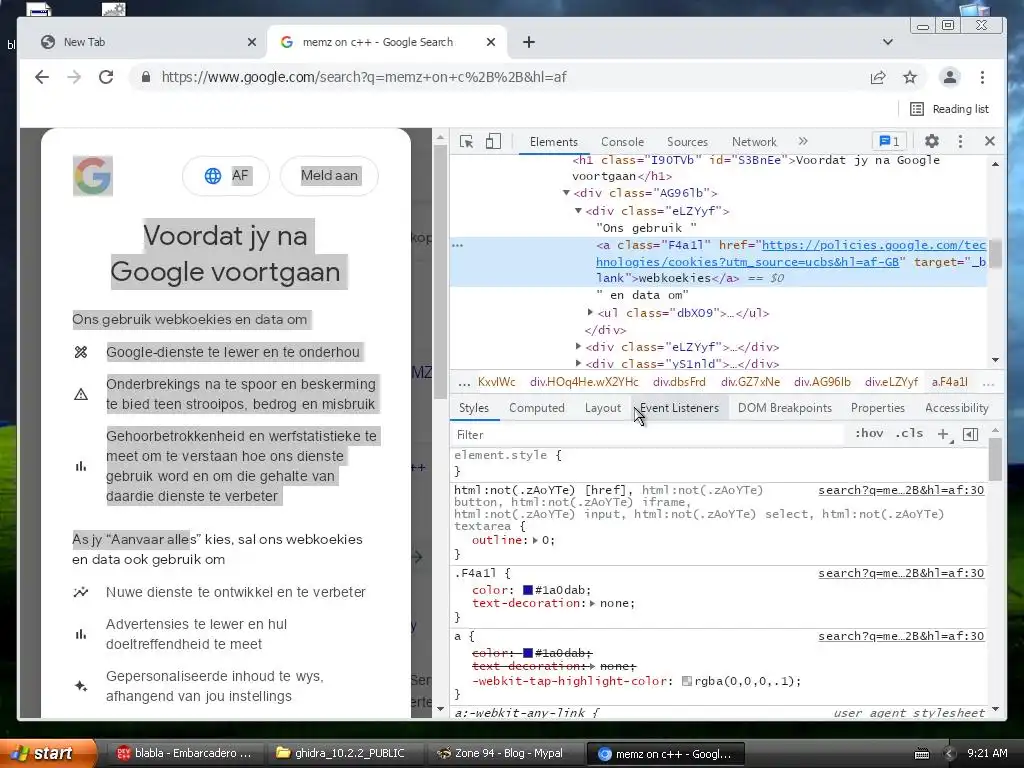This screenshot has width=1024, height=768.
Task: Open color swatch for the struck-through a rule color
Action: pyautogui.click(x=528, y=653)
